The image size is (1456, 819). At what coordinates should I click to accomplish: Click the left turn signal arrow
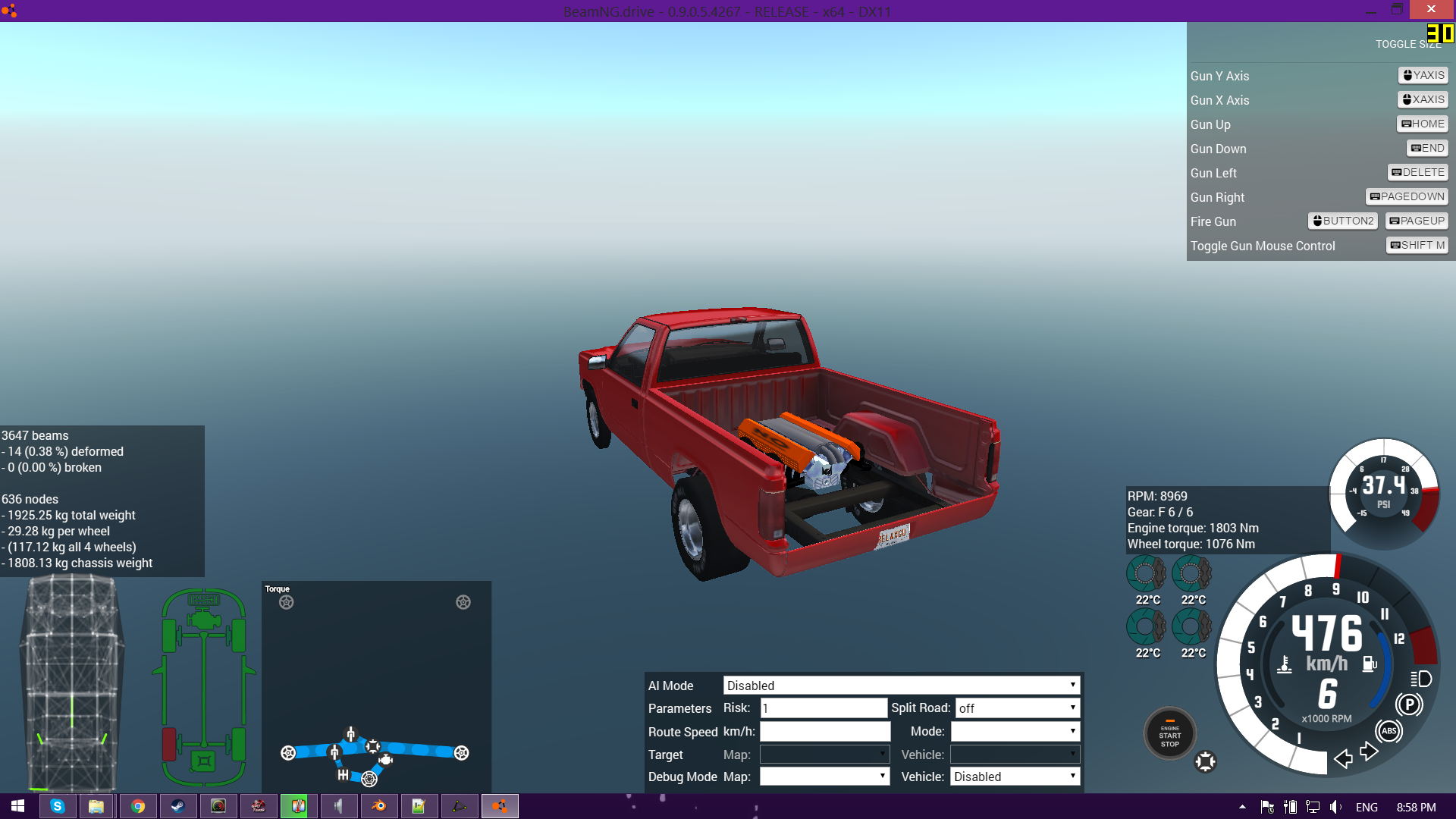pos(1343,758)
